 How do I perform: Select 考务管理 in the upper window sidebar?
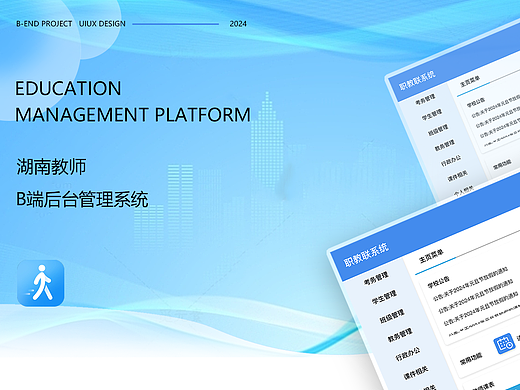point(425,99)
